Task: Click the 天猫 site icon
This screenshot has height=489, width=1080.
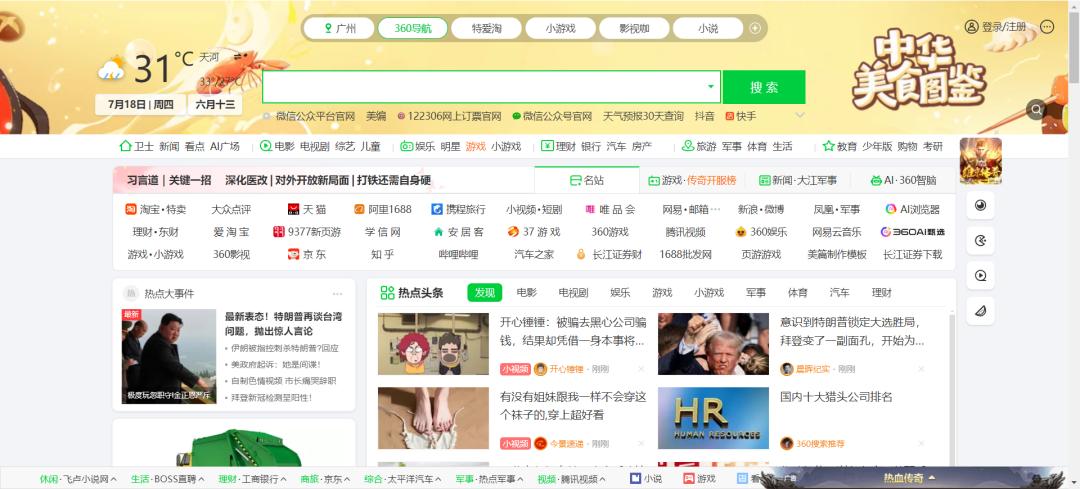Action: pyautogui.click(x=293, y=209)
